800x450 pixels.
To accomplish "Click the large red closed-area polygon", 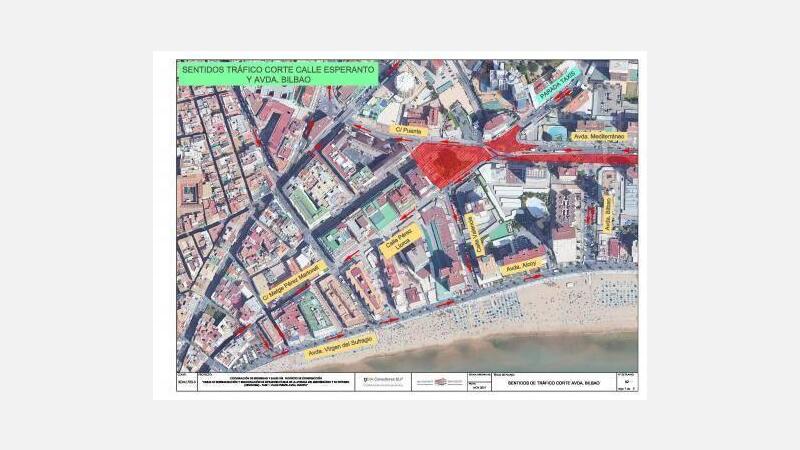I will pyautogui.click(x=448, y=163).
